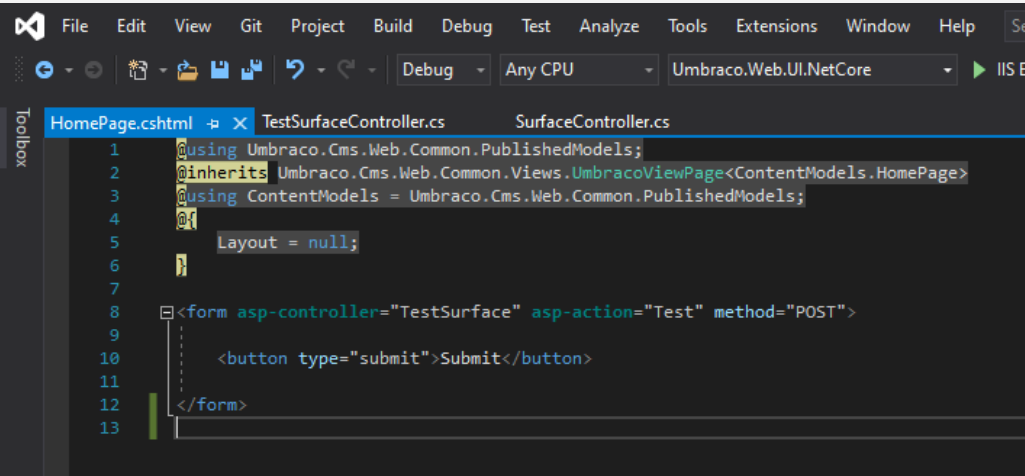Click ContentModels.HomePage in line 2
This screenshot has width=1025, height=476.
point(846,173)
